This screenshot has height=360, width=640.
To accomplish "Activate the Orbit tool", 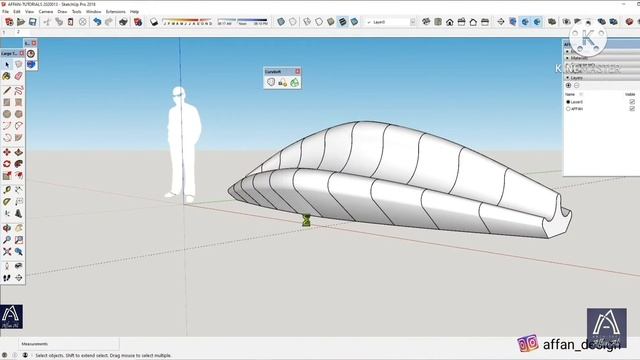I will coord(7,228).
